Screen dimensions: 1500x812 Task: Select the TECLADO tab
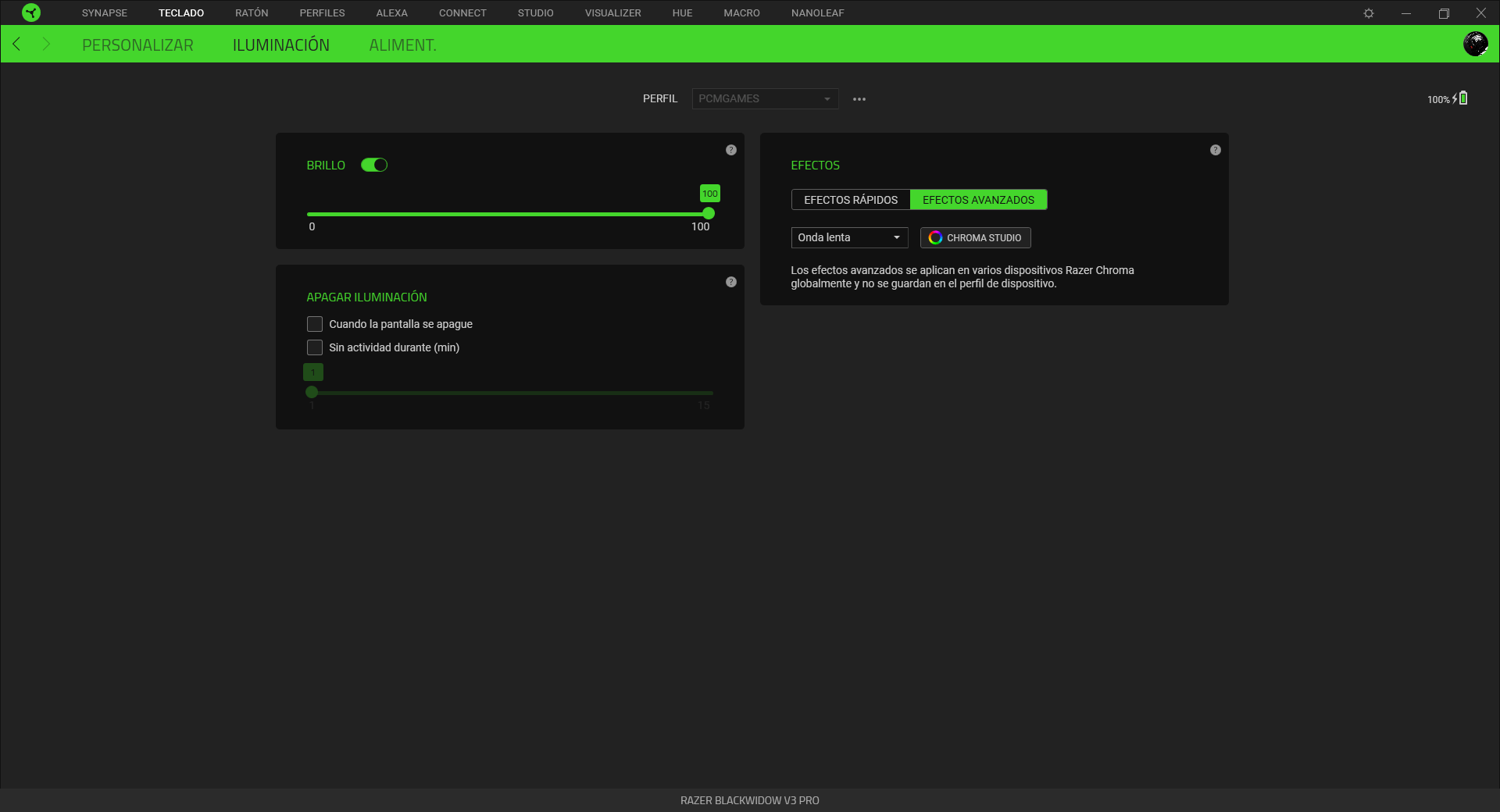[x=181, y=13]
